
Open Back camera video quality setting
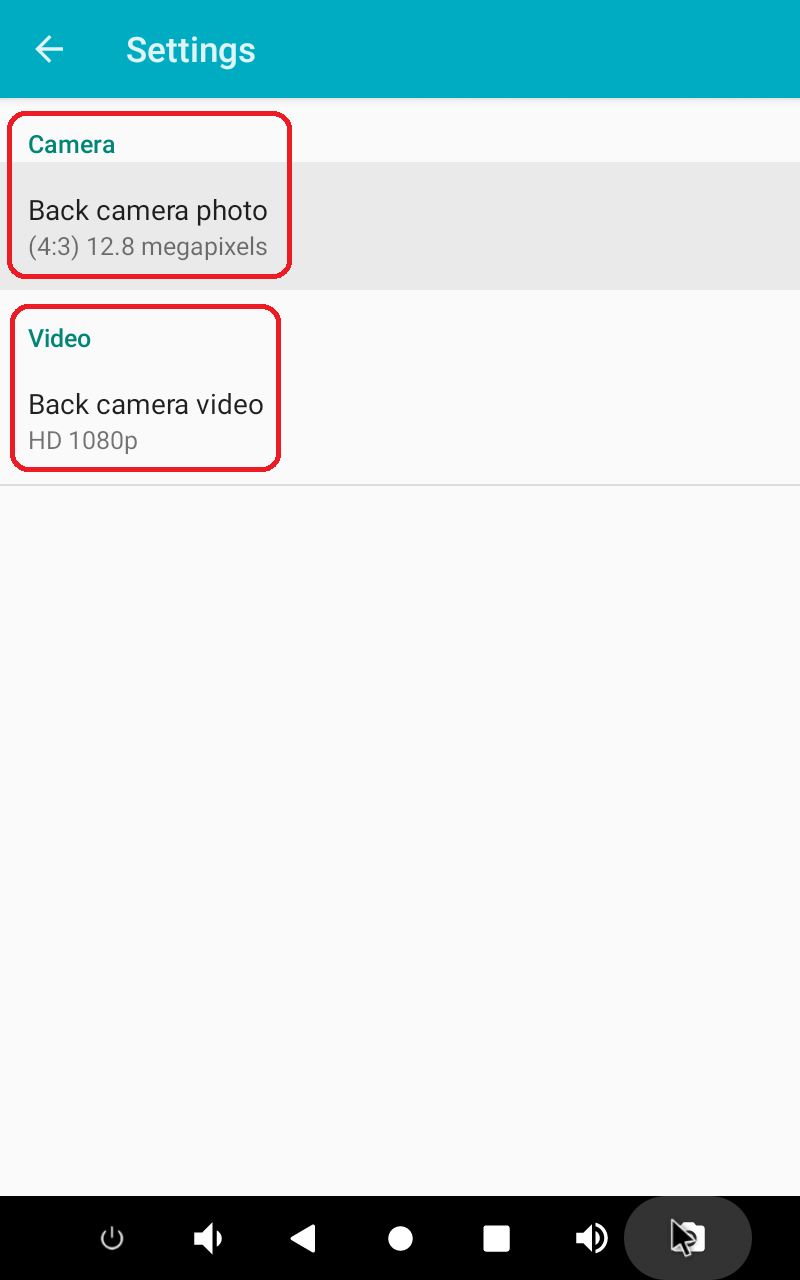[400, 420]
